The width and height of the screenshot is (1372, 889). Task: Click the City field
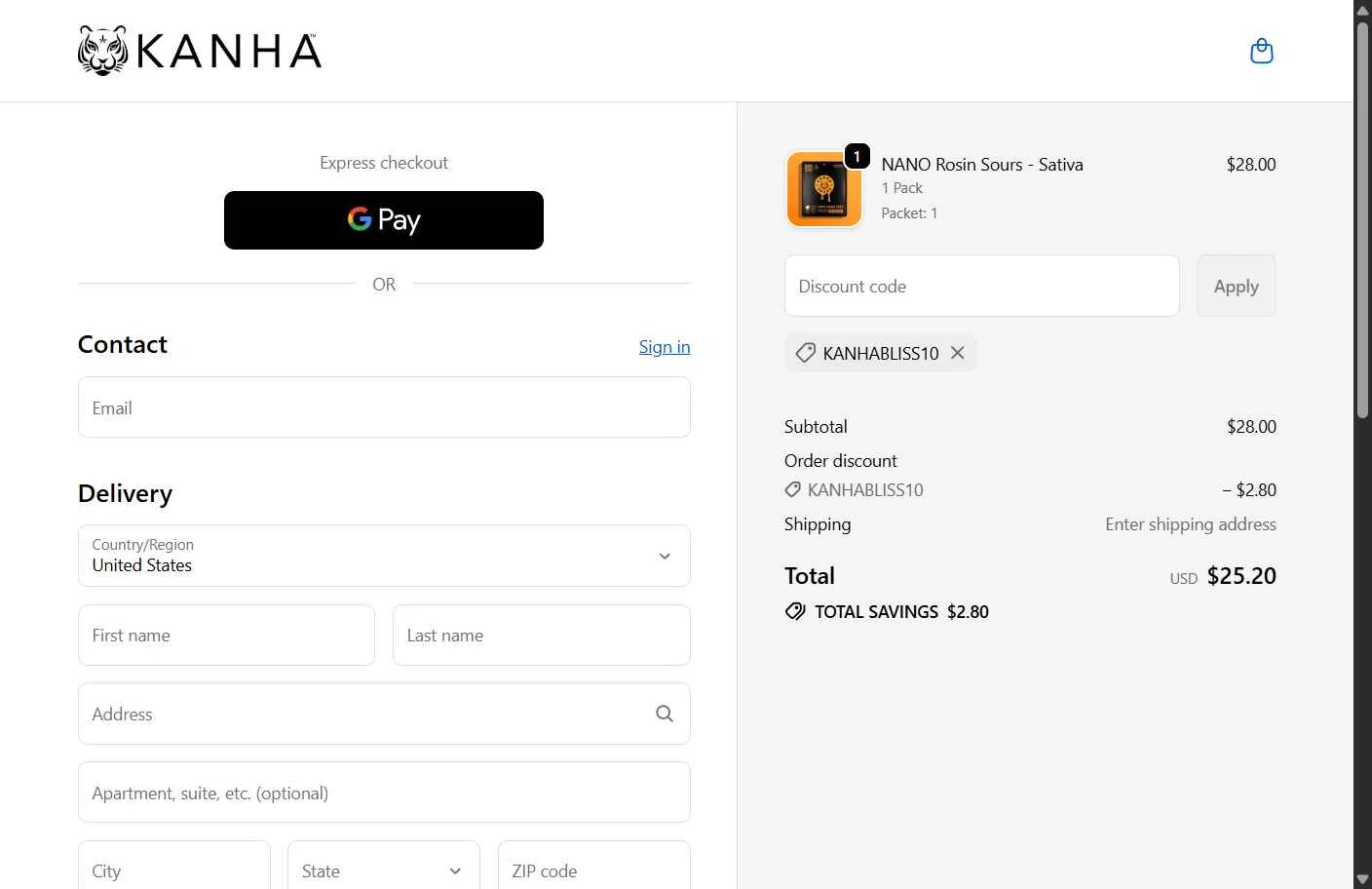174,866
